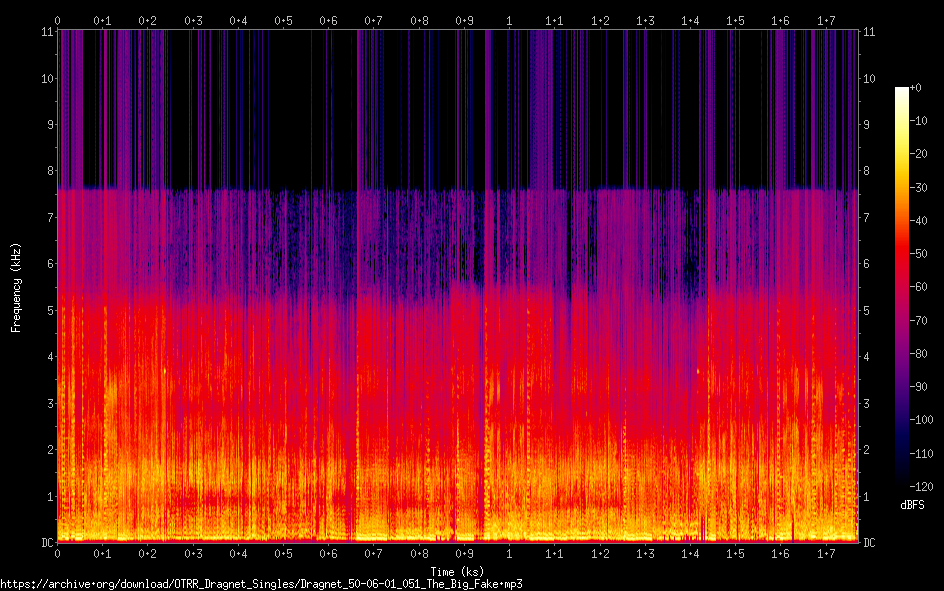Click the "Time (ks)" axis label
The width and height of the screenshot is (944, 591).
(x=457, y=571)
